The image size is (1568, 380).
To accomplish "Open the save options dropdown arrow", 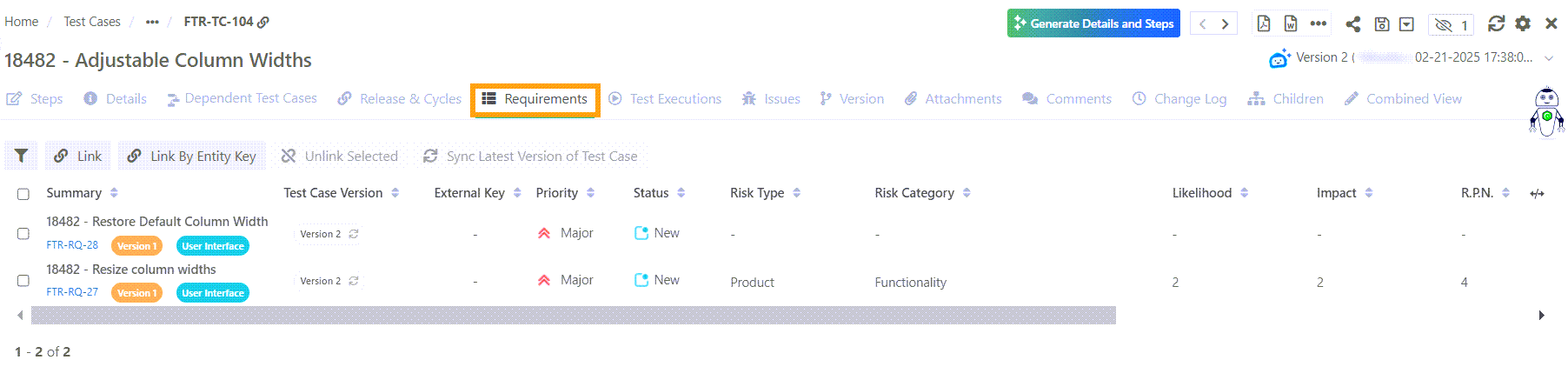I will click(1406, 24).
